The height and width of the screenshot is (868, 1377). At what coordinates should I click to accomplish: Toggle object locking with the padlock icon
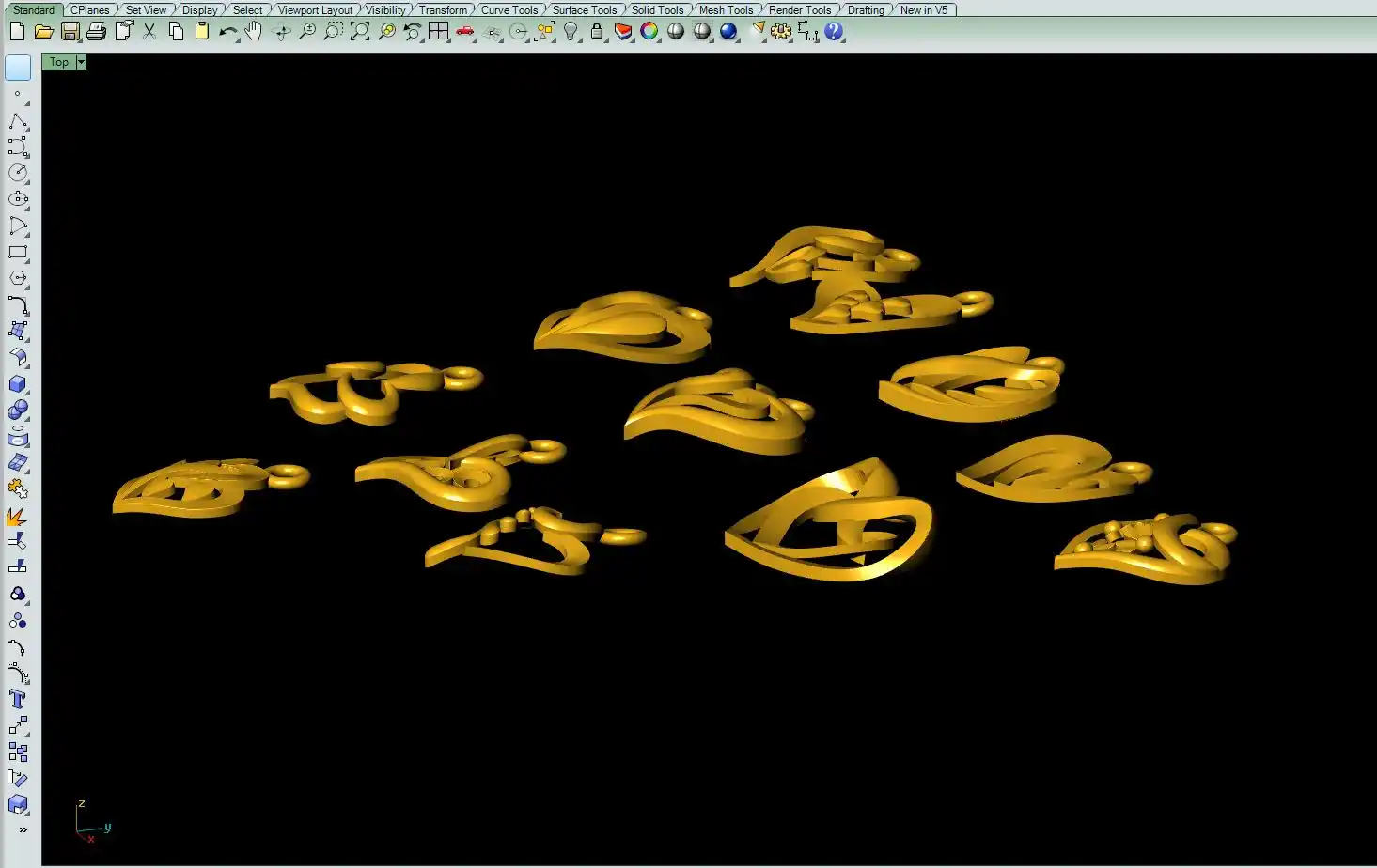[x=597, y=31]
